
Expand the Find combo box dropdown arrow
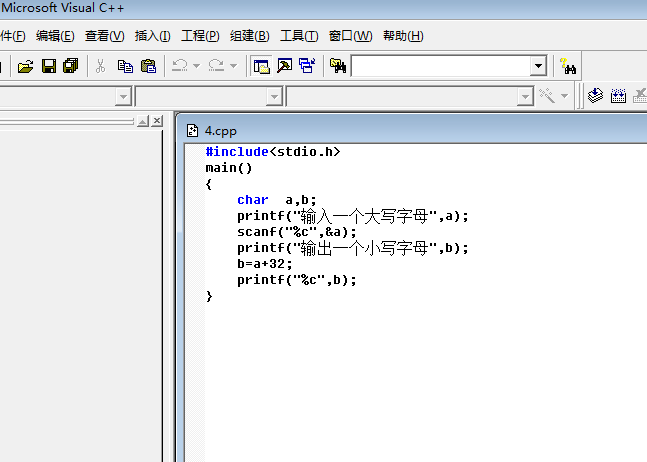click(538, 66)
